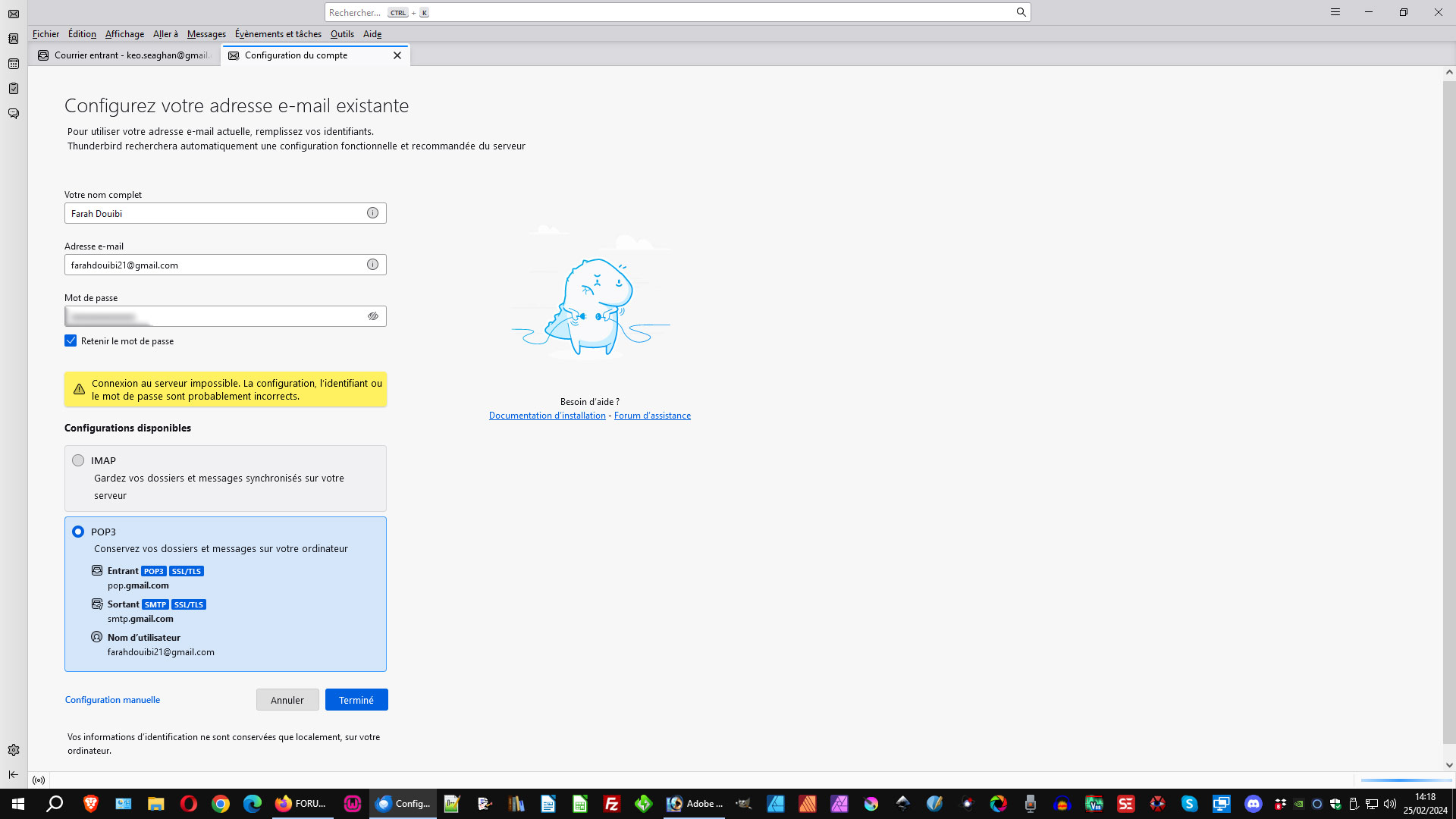
Task: Select the POP3 configuration radio button
Action: (78, 532)
